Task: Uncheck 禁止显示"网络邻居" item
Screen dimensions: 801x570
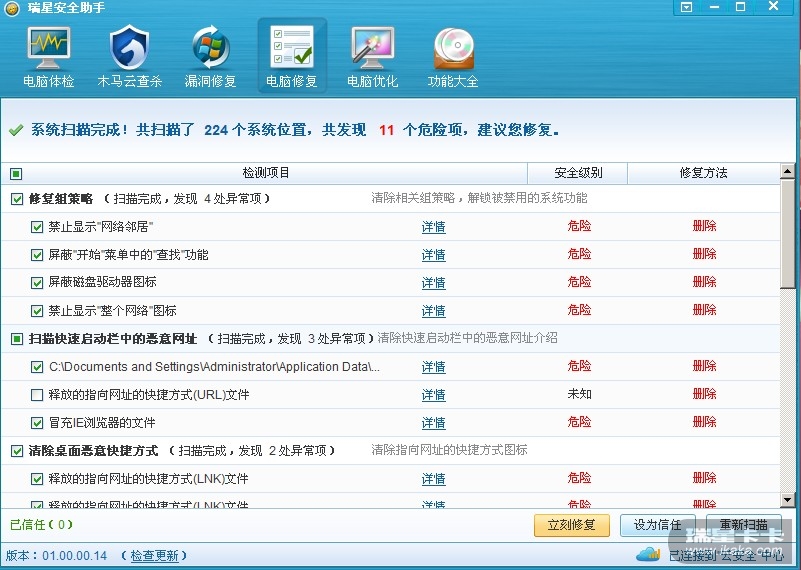Action: (37, 227)
